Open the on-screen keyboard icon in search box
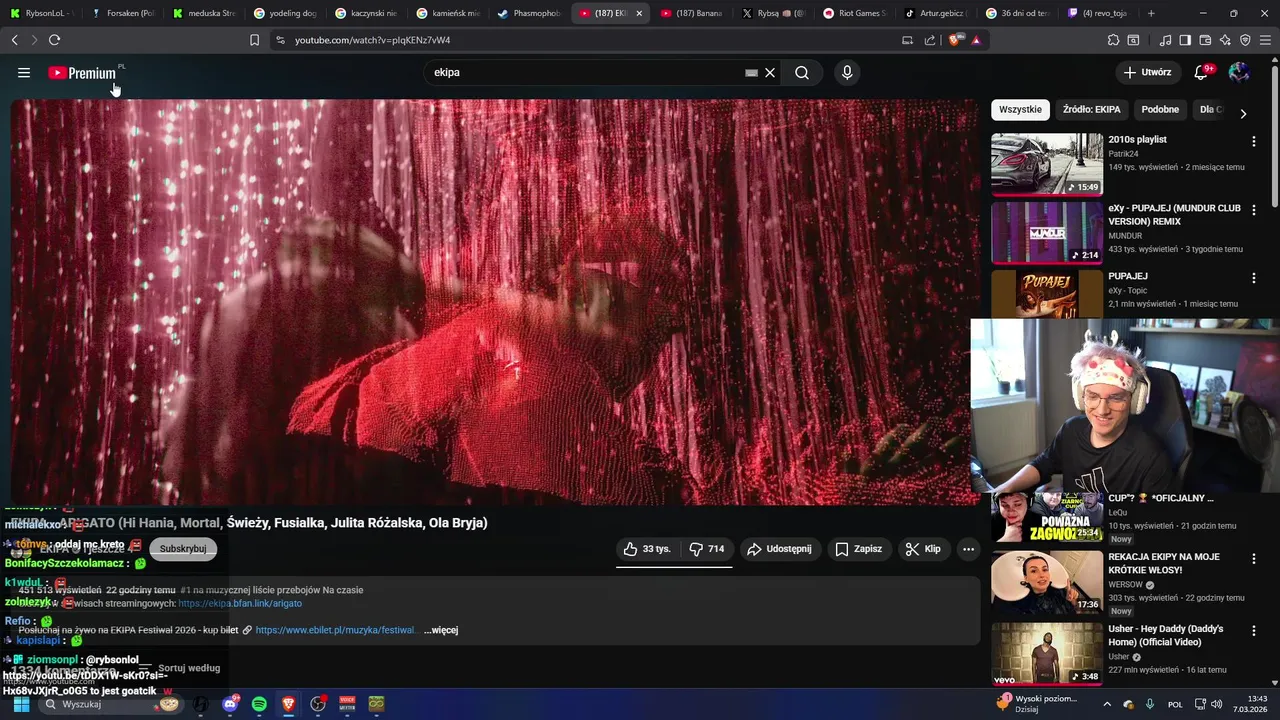Viewport: 1280px width, 720px height. click(x=751, y=72)
